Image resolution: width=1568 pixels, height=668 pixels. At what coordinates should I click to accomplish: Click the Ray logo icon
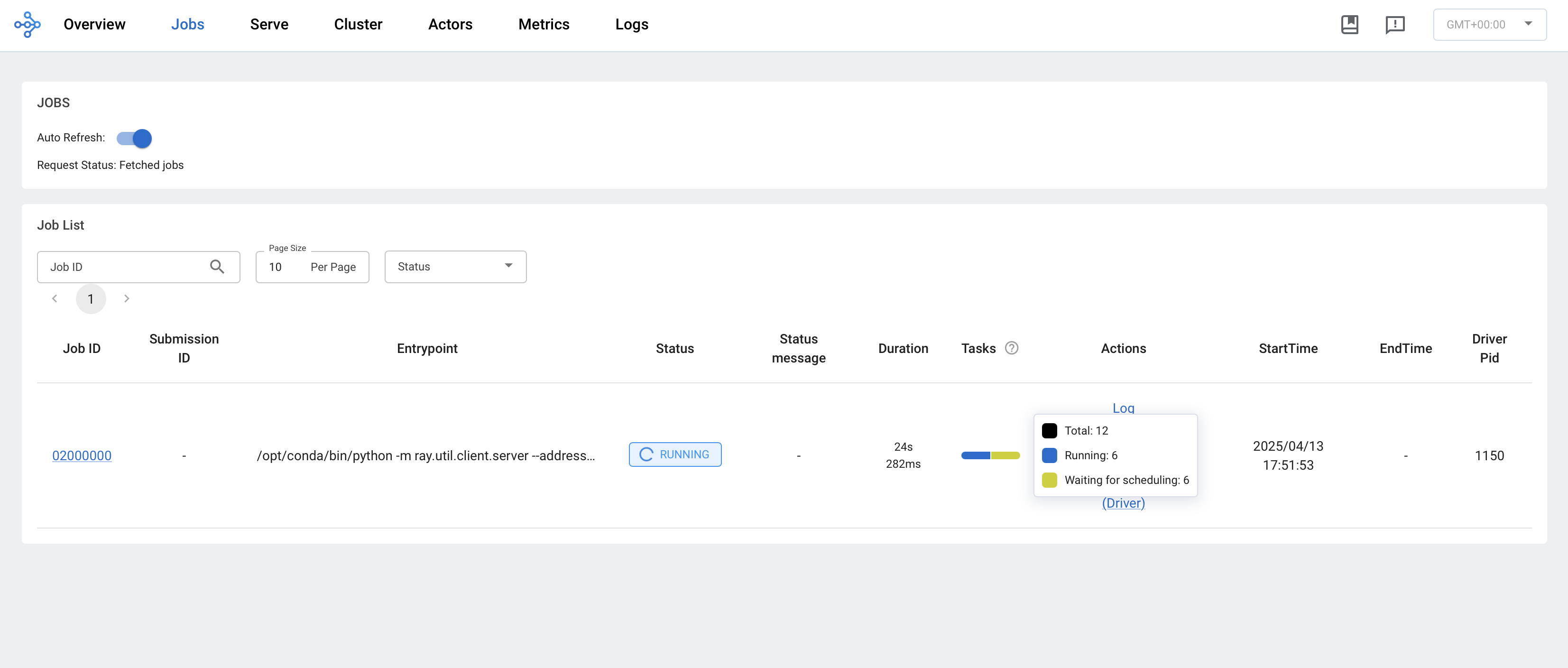point(28,25)
